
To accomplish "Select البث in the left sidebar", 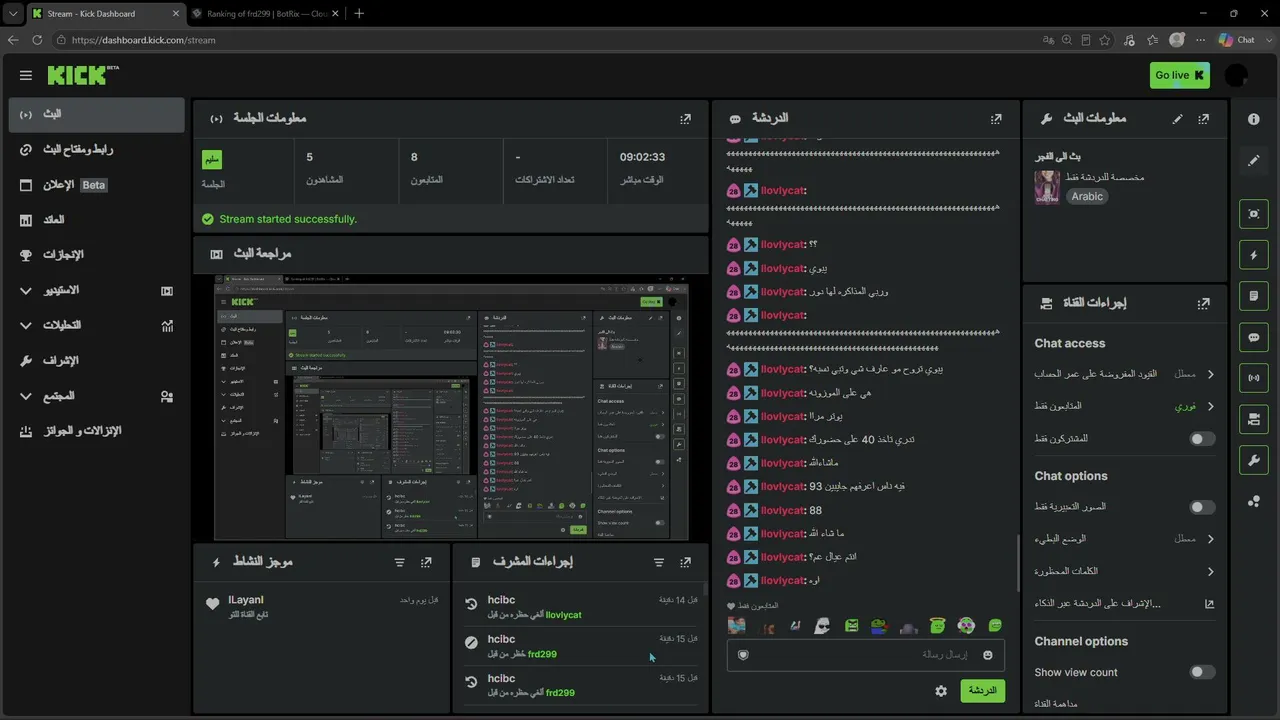I will 96,114.
